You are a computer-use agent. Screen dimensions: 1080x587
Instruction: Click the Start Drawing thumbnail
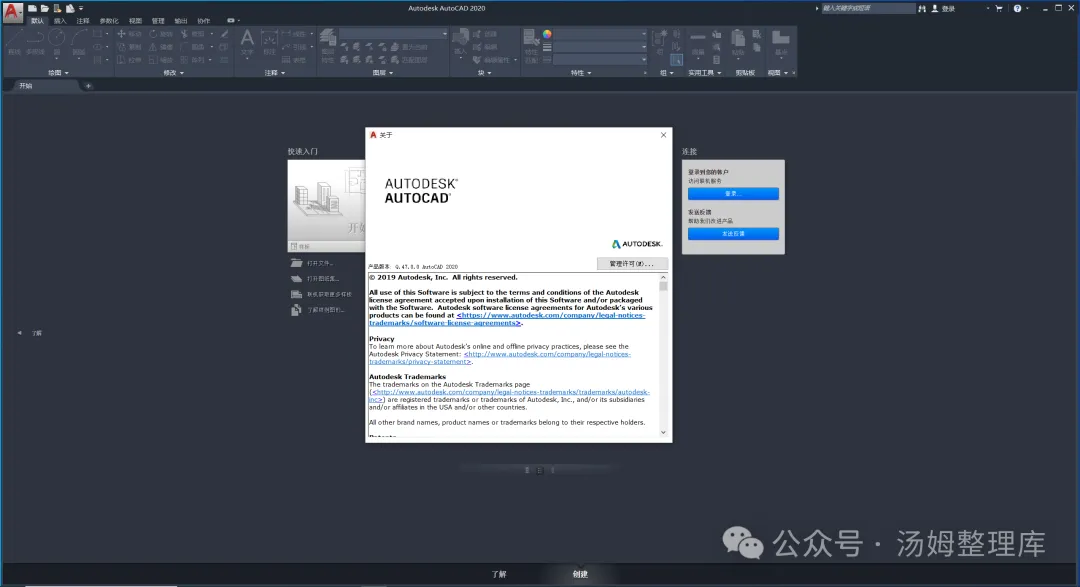(326, 206)
